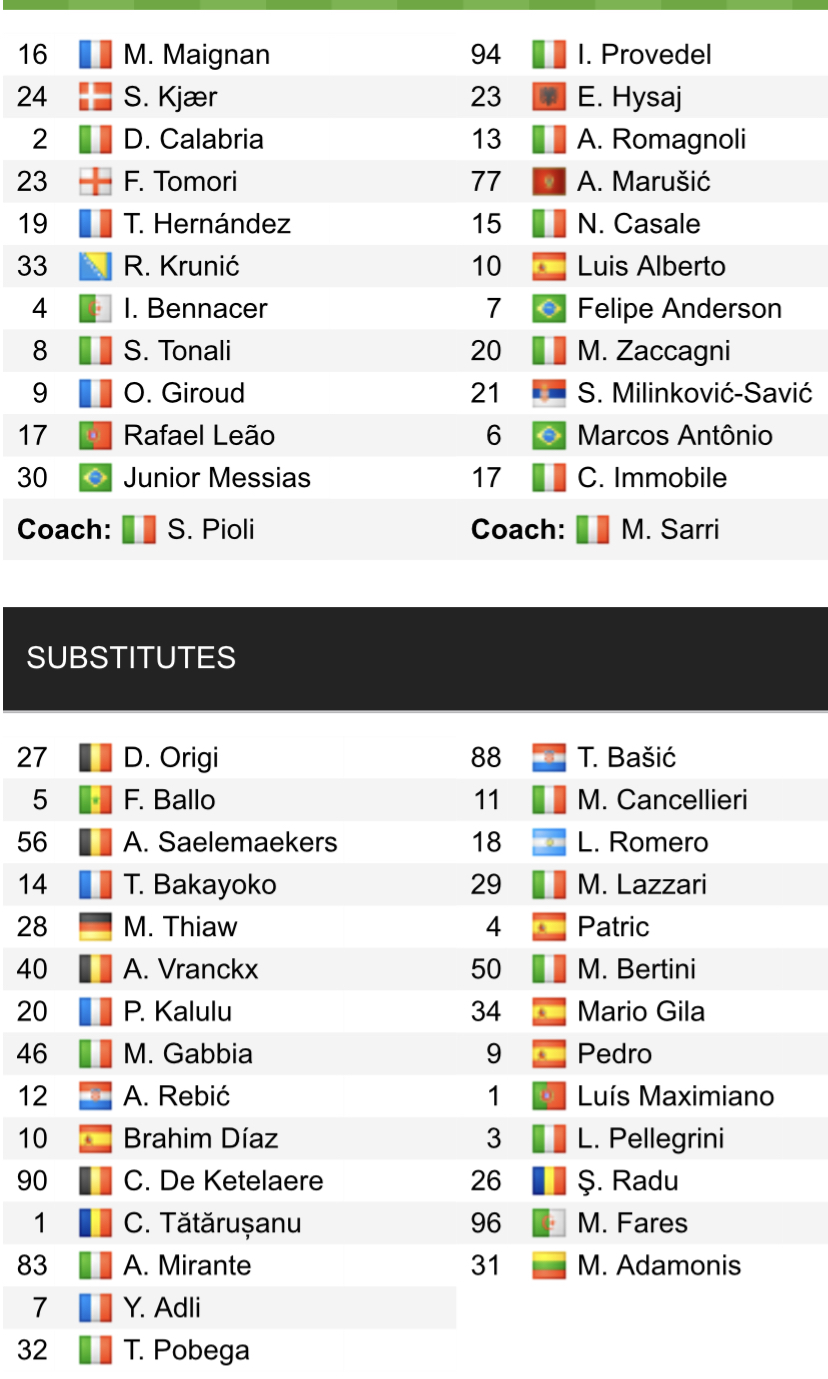
Task: Click the Argentine flag beside L. Romero
Action: pos(549,842)
